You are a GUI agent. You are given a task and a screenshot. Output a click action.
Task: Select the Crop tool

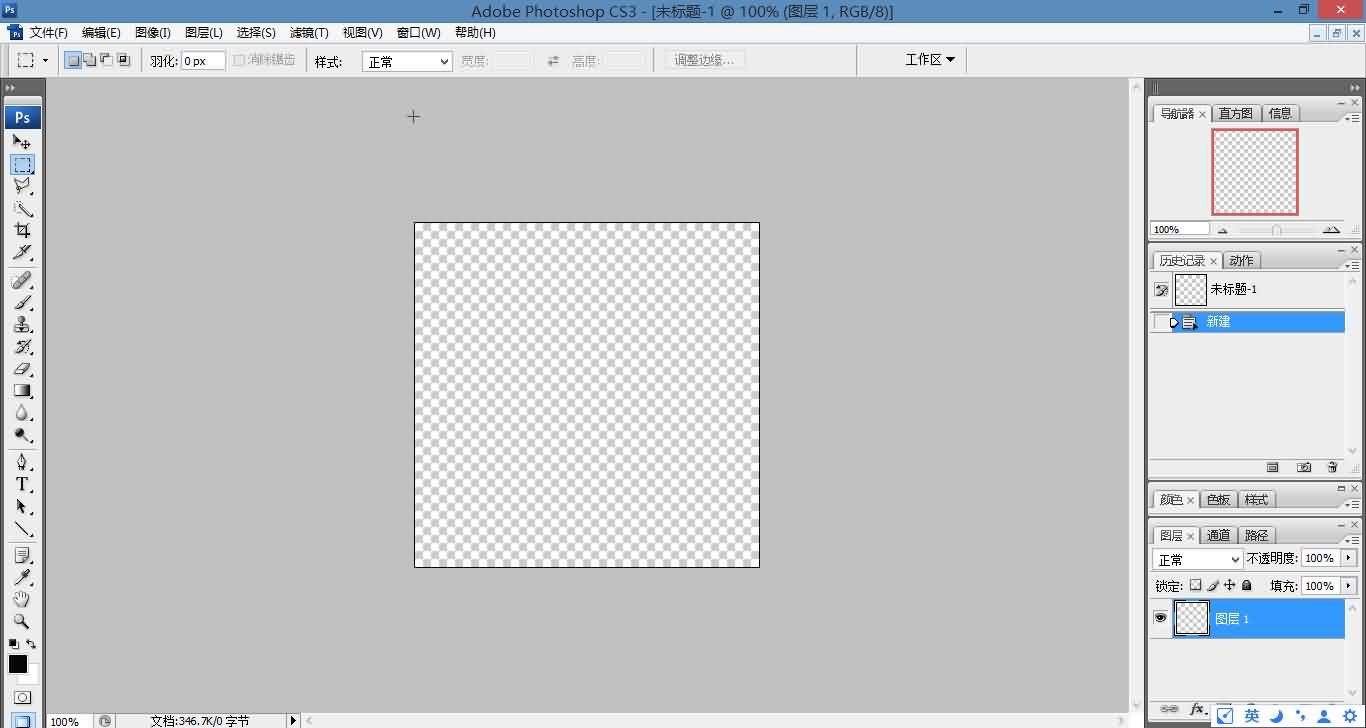tap(22, 230)
